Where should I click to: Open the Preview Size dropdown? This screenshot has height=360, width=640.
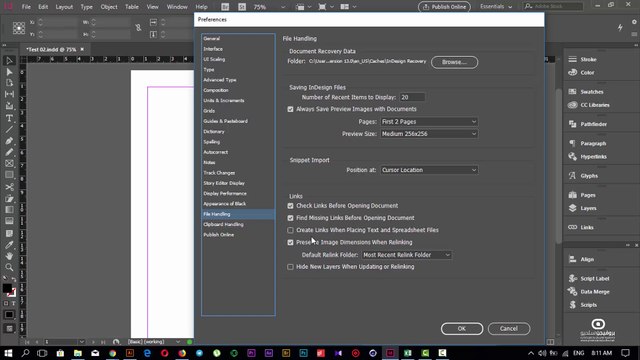(x=429, y=134)
